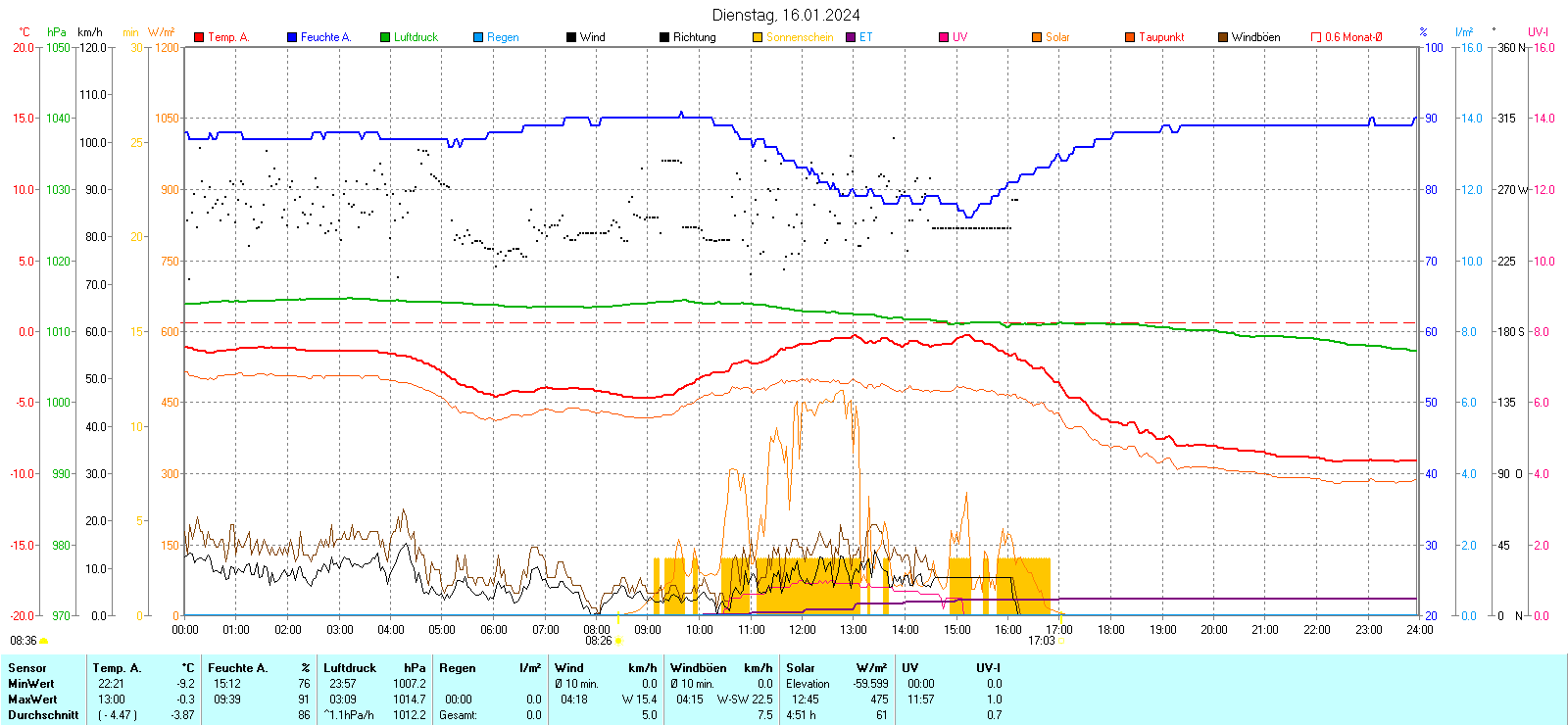This screenshot has width=1568, height=725.
Task: Toggle the empty 0.6 Monat-Ø legend box
Action: click(x=1316, y=37)
